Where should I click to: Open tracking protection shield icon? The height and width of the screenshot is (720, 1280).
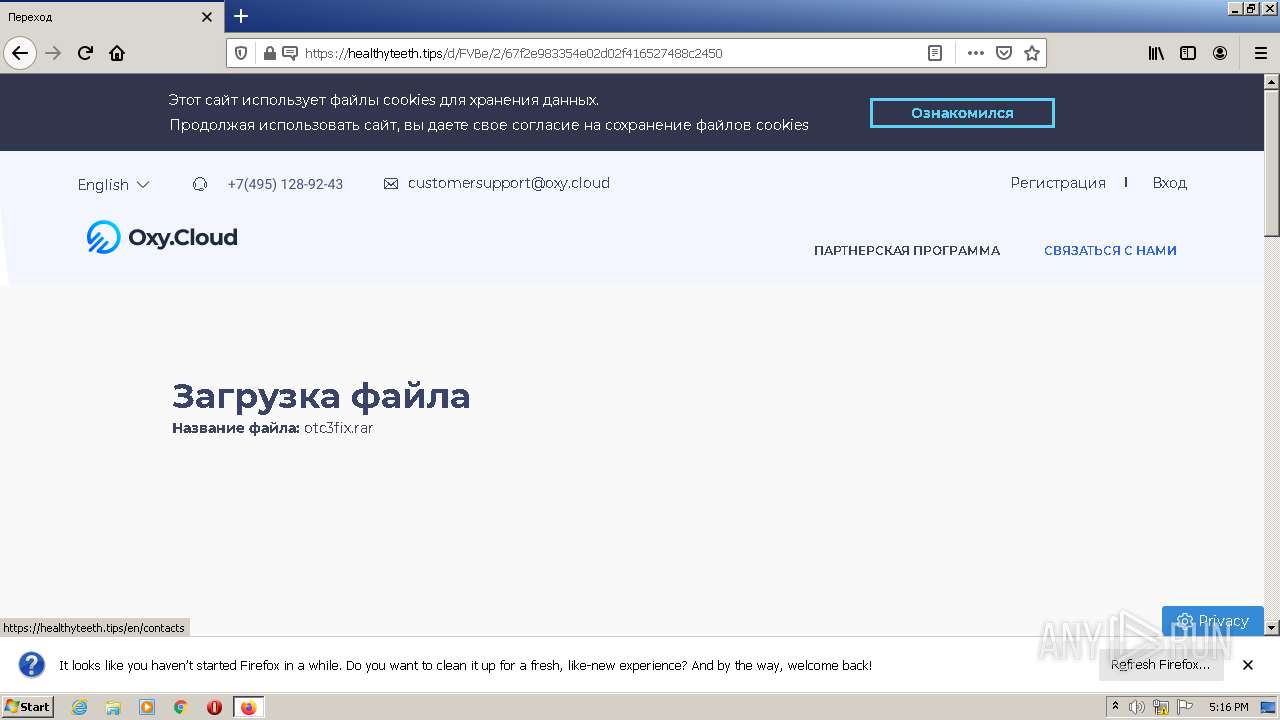pyautogui.click(x=241, y=53)
